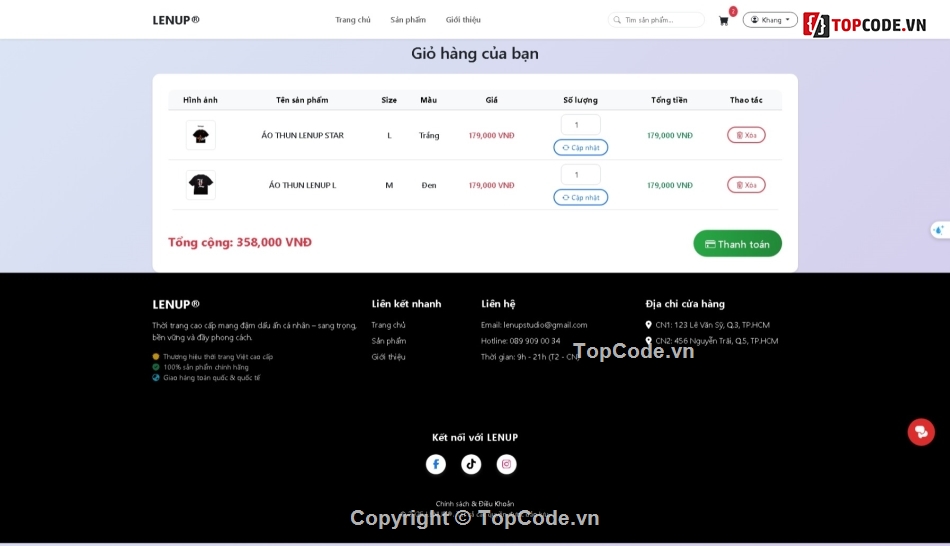Click Cập nhật for ÁO THUN LENUP STAR

pos(580,147)
